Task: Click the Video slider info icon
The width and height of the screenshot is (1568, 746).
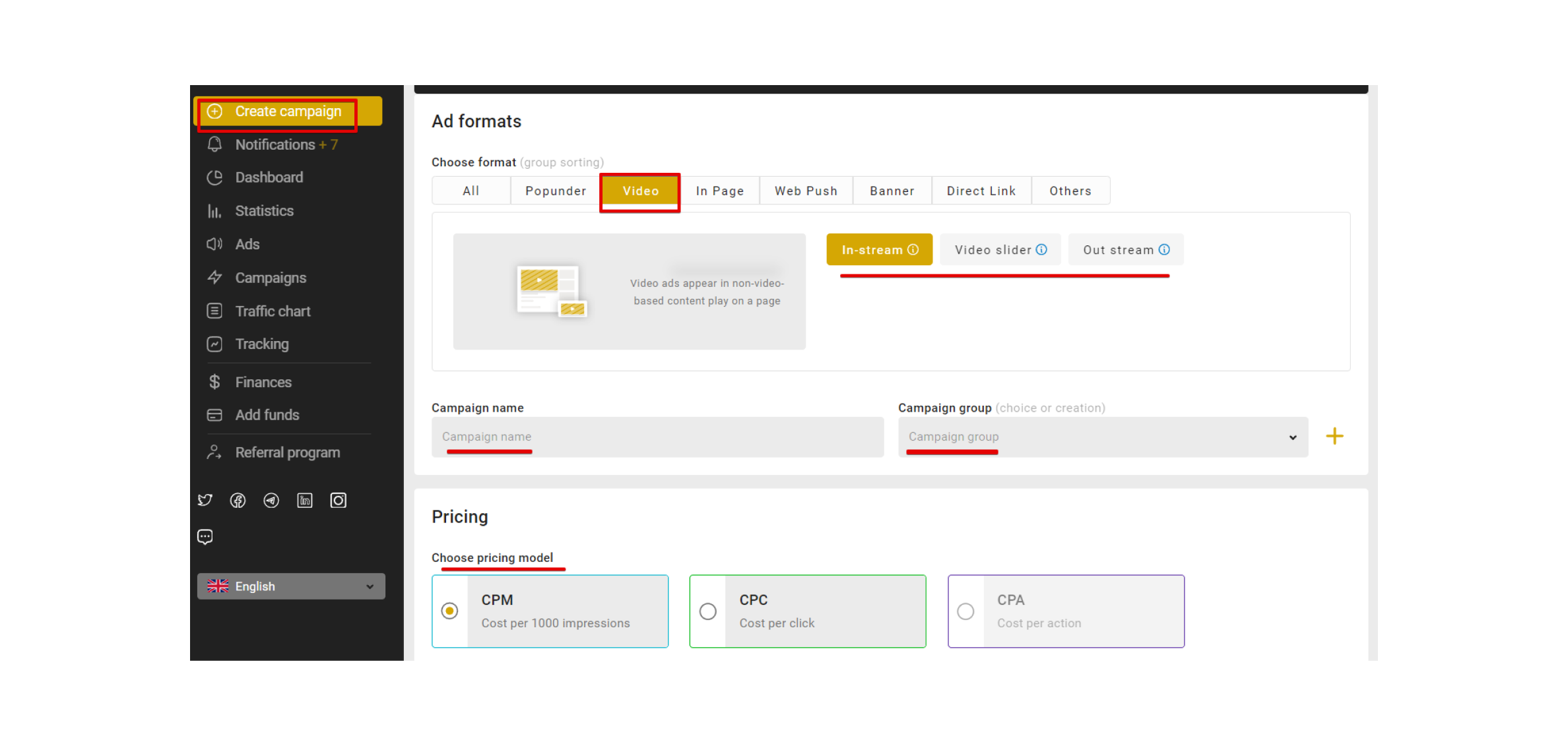Action: [x=1041, y=249]
